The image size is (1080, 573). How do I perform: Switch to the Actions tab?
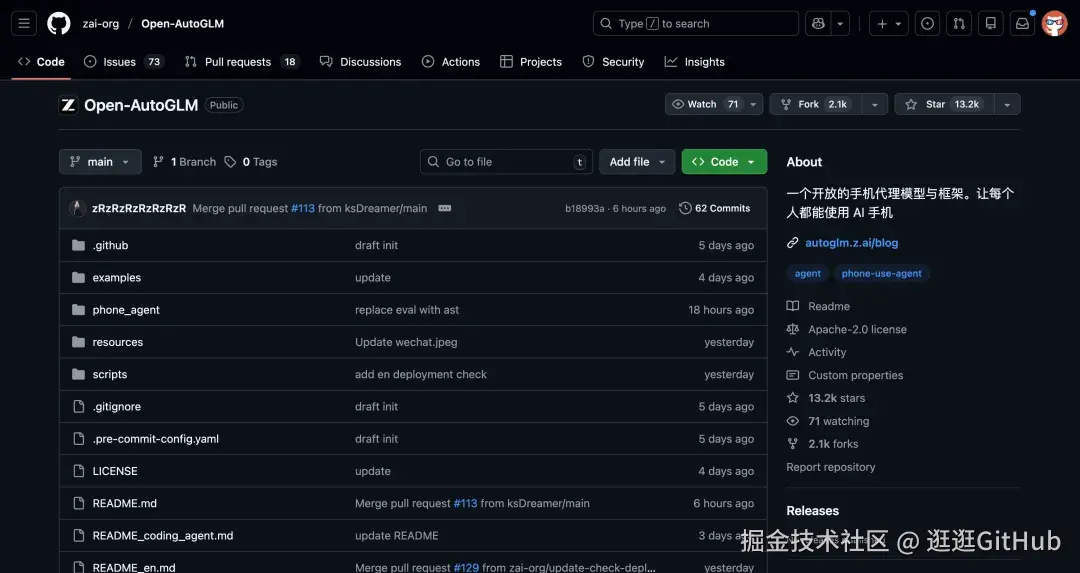tap(451, 62)
